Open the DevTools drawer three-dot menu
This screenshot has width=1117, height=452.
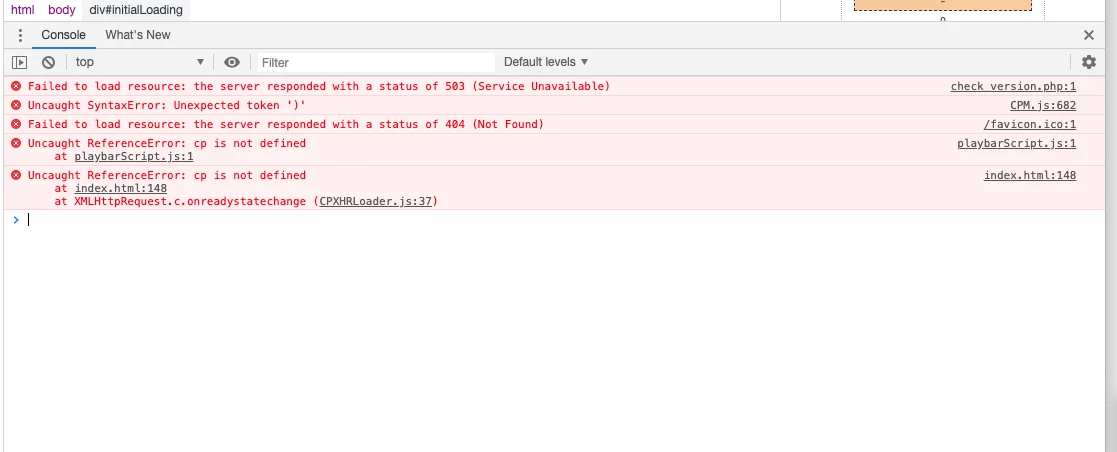pyautogui.click(x=20, y=35)
